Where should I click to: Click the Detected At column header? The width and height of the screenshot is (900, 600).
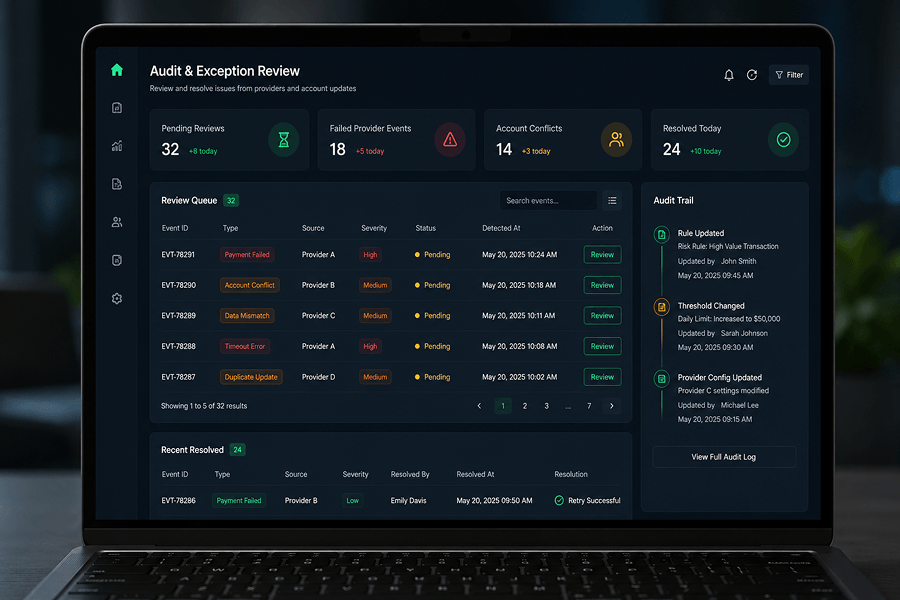click(501, 228)
